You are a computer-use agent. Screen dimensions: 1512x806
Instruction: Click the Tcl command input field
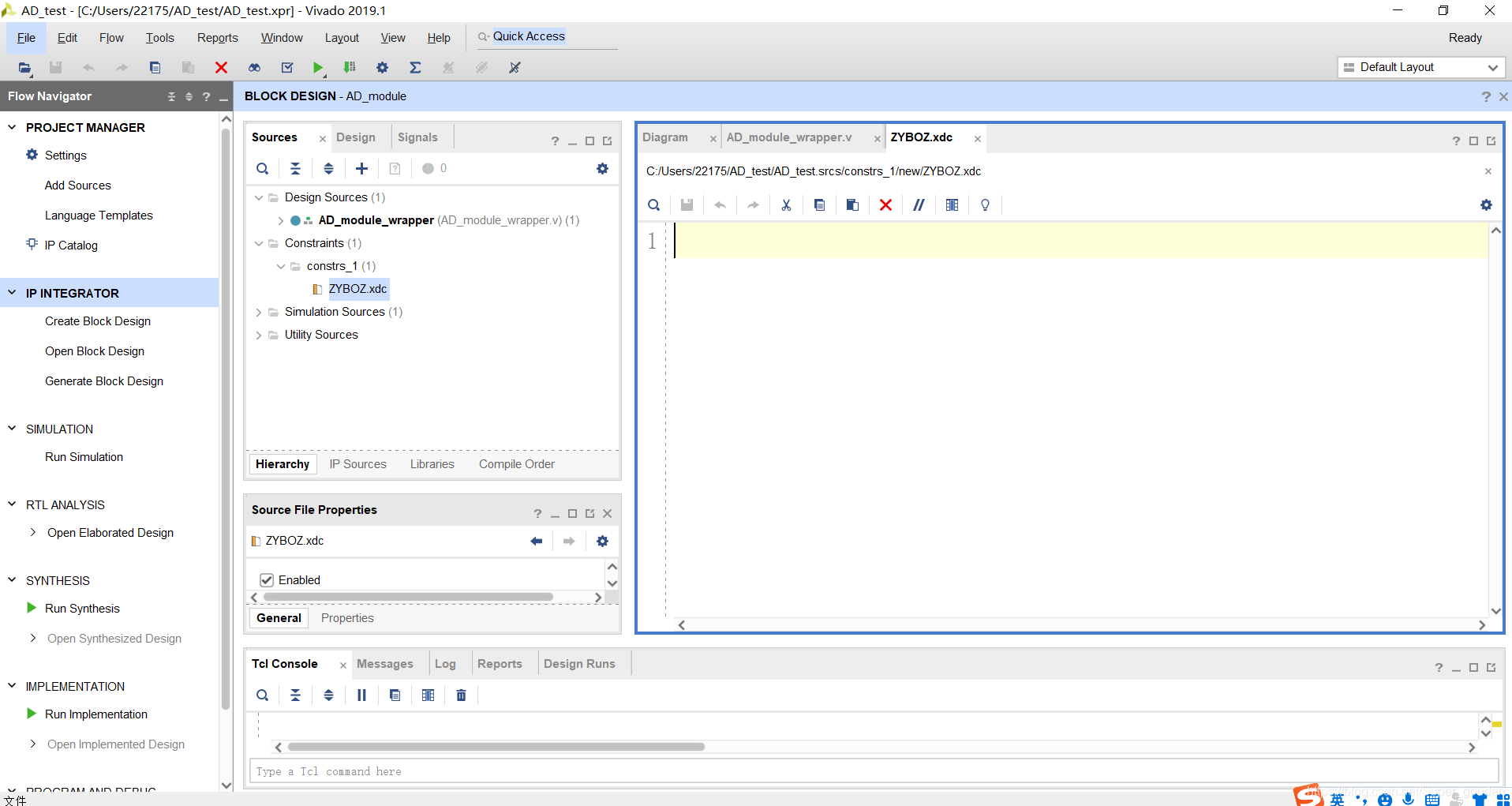(x=874, y=771)
